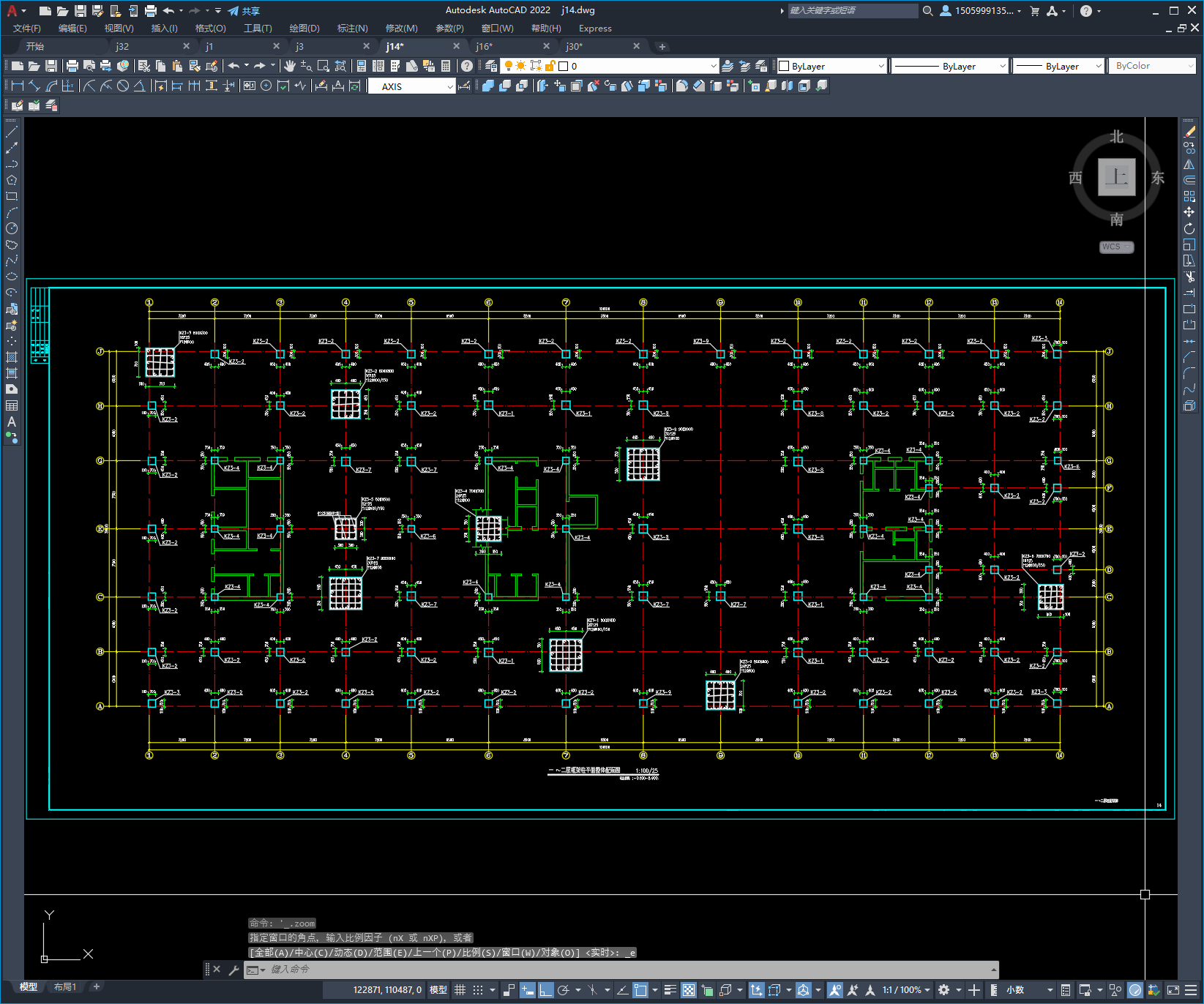Viewport: 1204px width, 1004px height.
Task: Click the Plot (print) icon
Action: [x=72, y=66]
